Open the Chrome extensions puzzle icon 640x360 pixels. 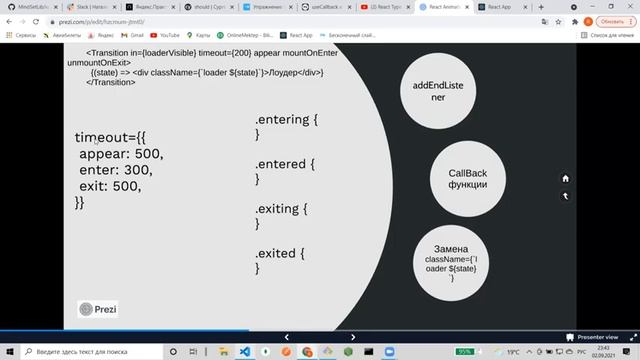click(575, 22)
